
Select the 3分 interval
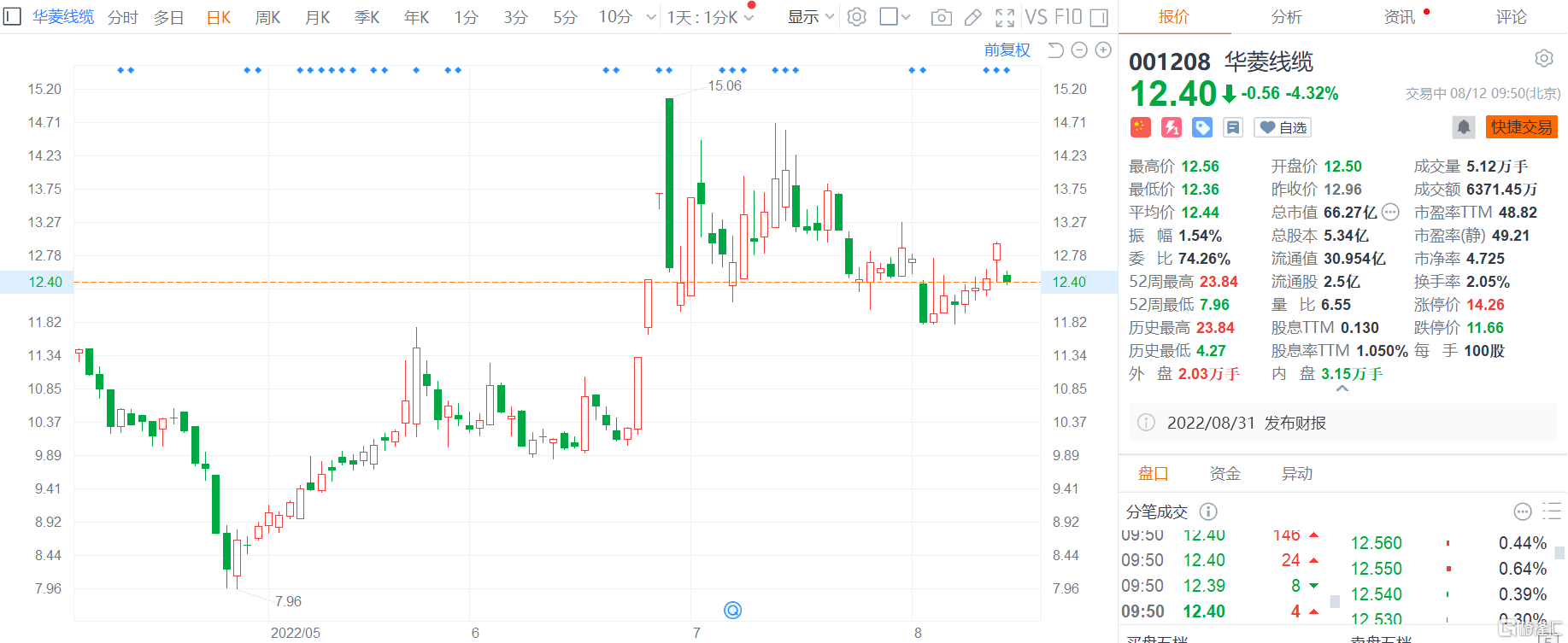tap(516, 17)
